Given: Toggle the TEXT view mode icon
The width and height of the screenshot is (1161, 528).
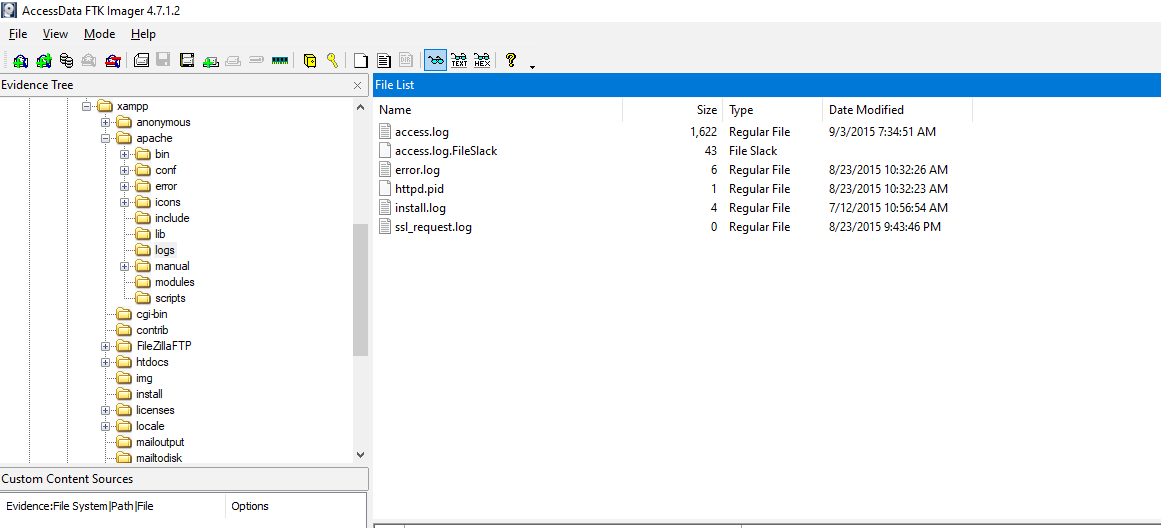Looking at the screenshot, I should 459,61.
